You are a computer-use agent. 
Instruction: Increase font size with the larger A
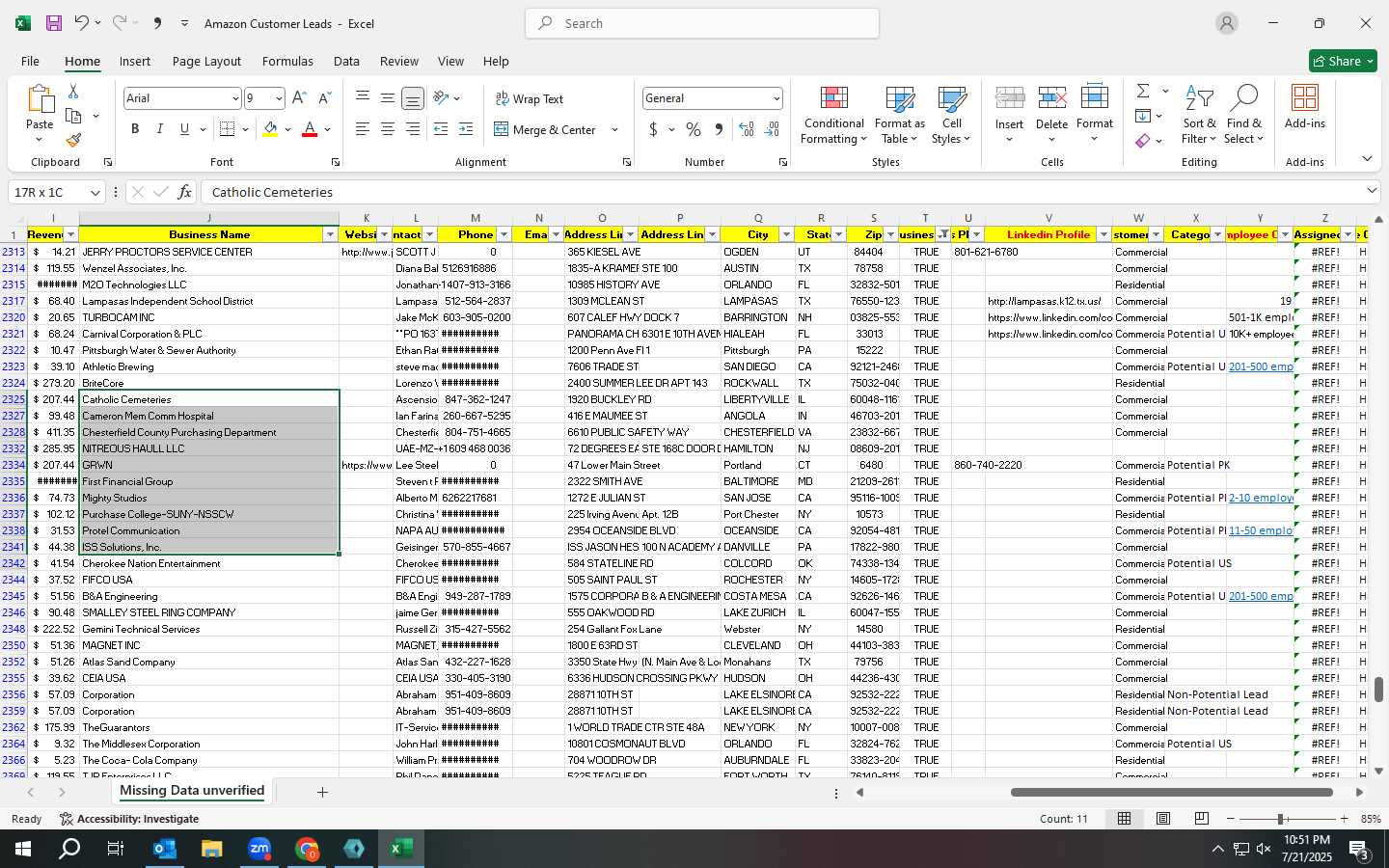point(299,98)
